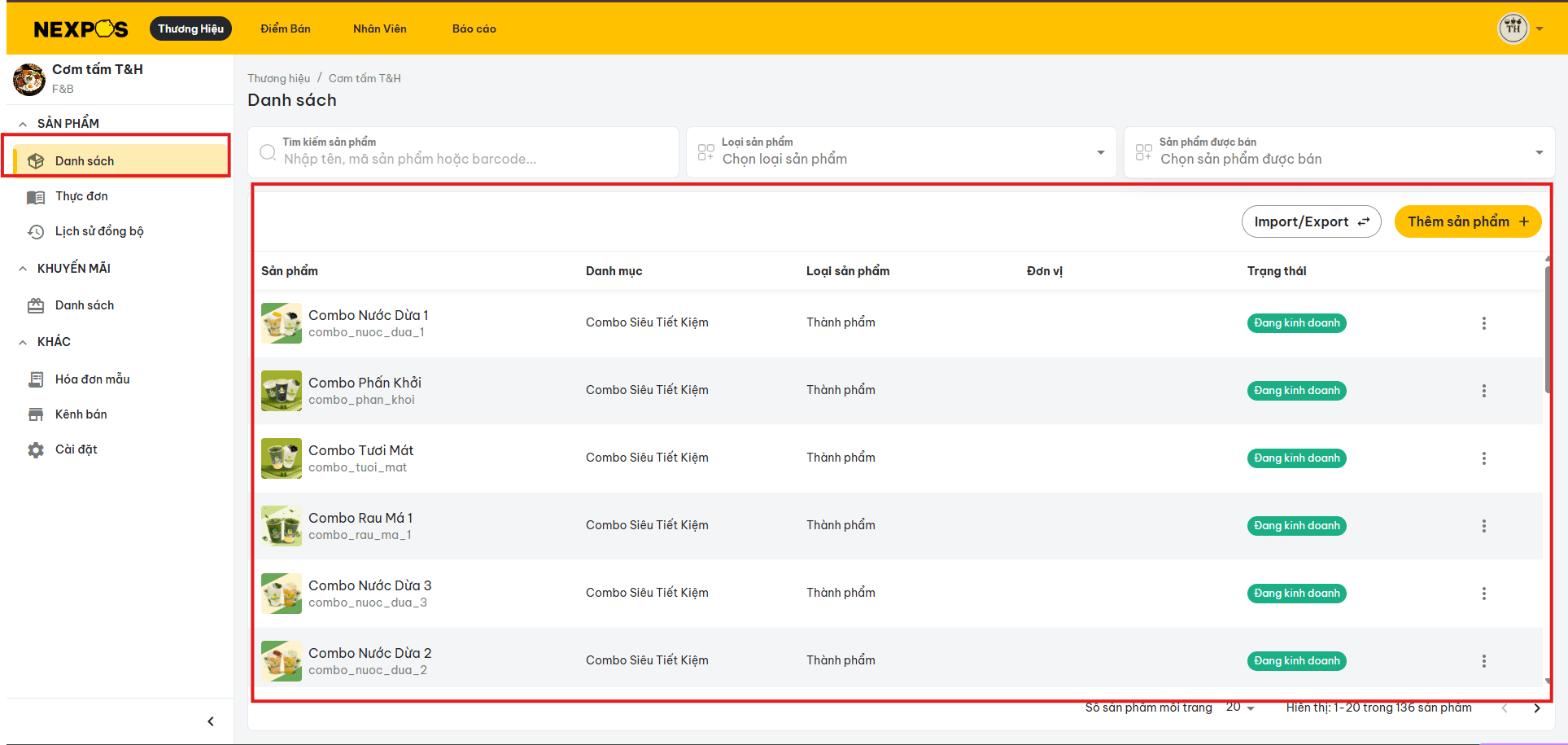This screenshot has height=745, width=1568.
Task: Open more options for Combo Rau Má 1
Action: tap(1484, 526)
